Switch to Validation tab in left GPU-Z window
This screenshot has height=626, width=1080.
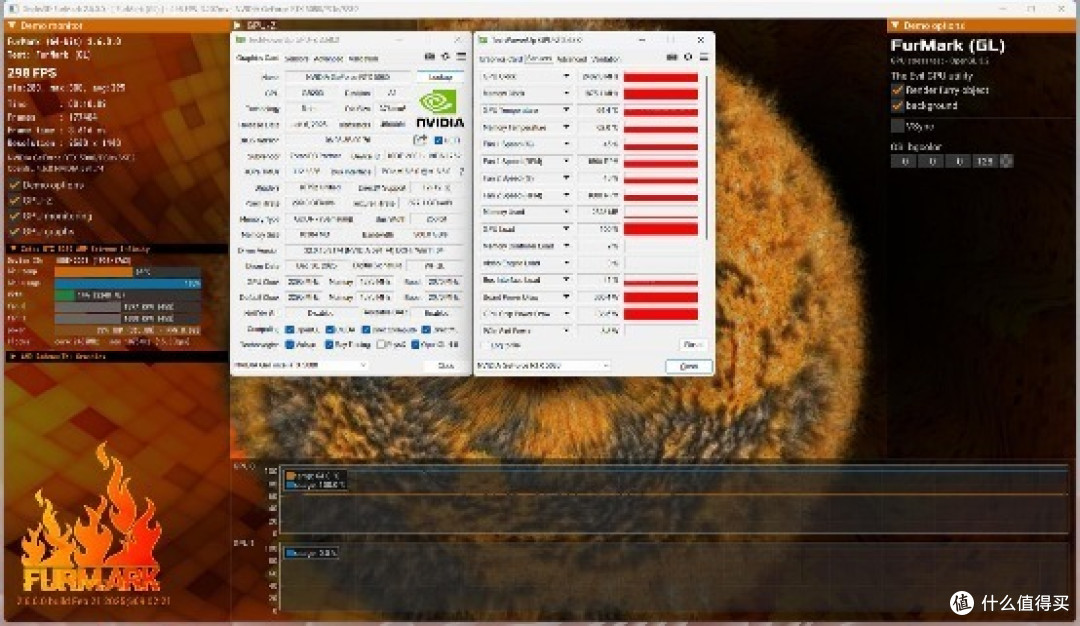(x=364, y=59)
